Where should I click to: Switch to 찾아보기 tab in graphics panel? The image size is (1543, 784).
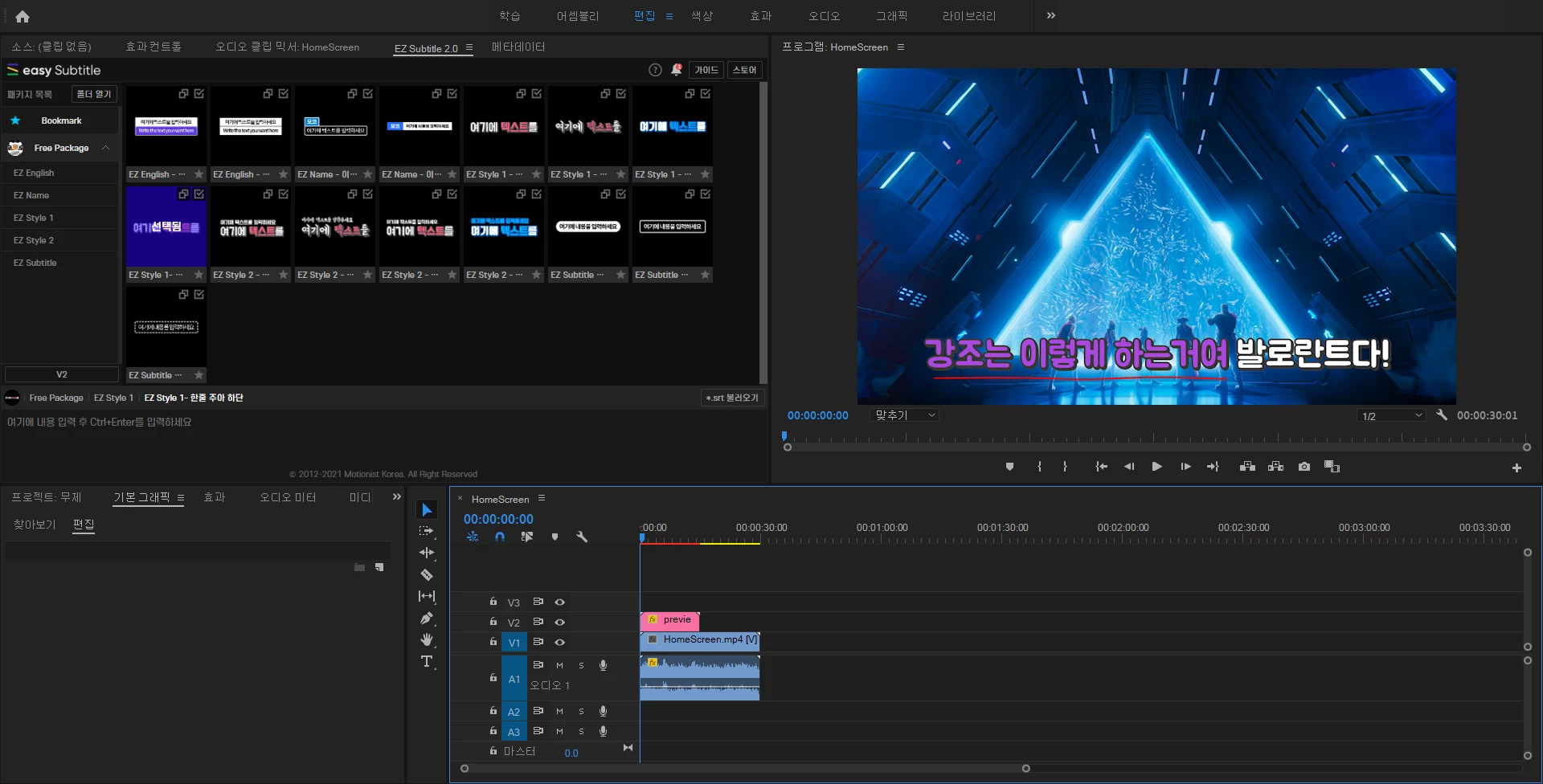click(35, 525)
